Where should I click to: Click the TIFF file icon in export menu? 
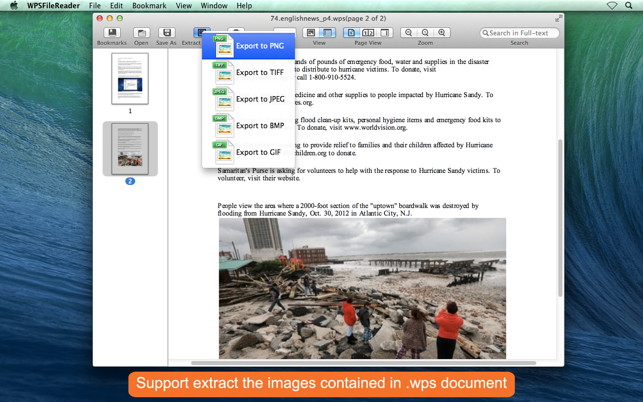pos(223,73)
